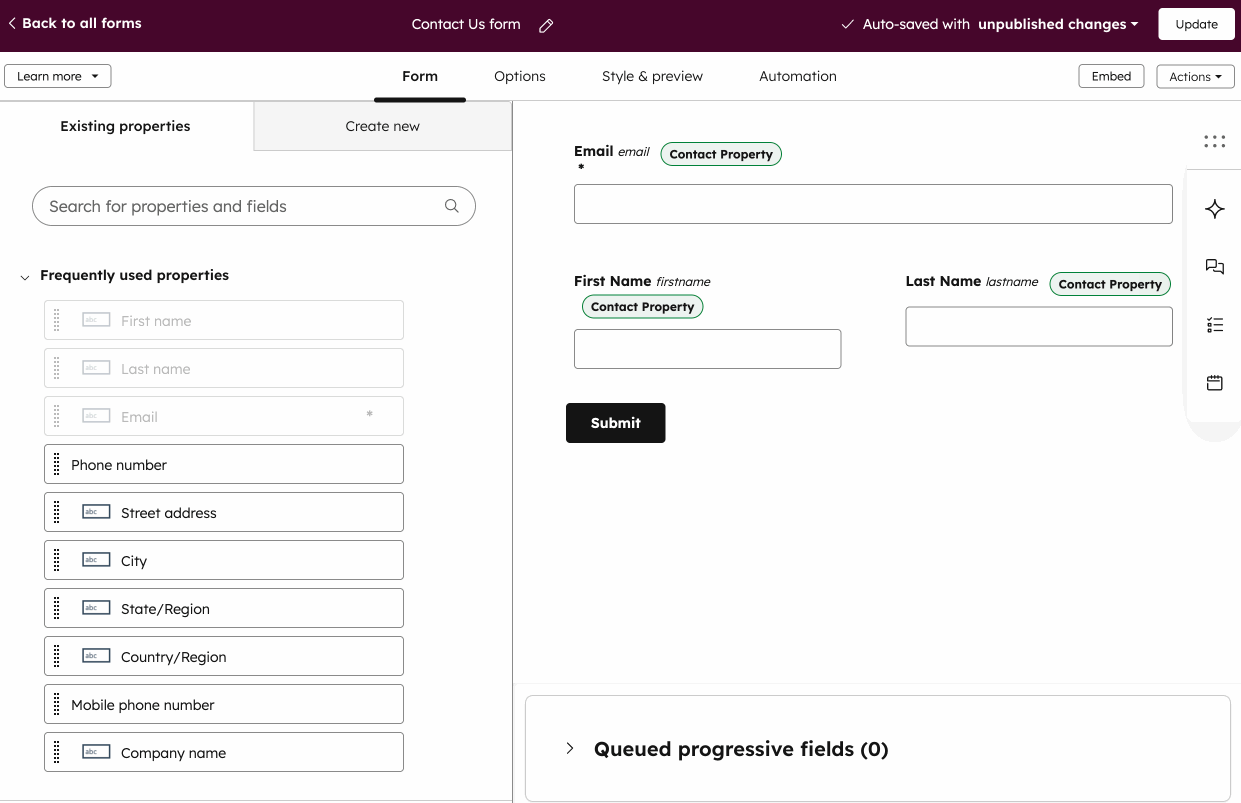Click the drag handle of Phone number field
The height and width of the screenshot is (803, 1241).
tap(57, 464)
